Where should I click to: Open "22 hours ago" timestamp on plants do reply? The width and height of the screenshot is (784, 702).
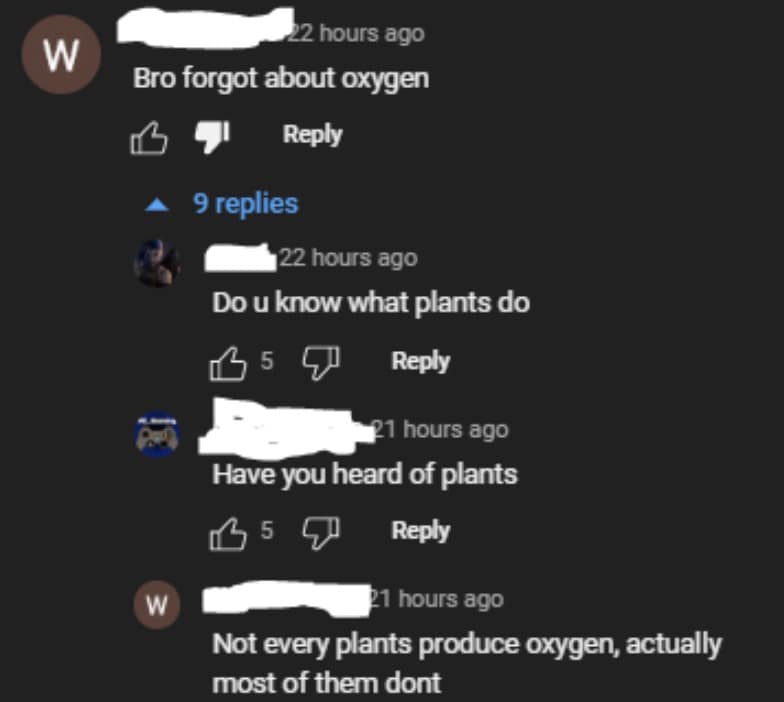click(348, 258)
